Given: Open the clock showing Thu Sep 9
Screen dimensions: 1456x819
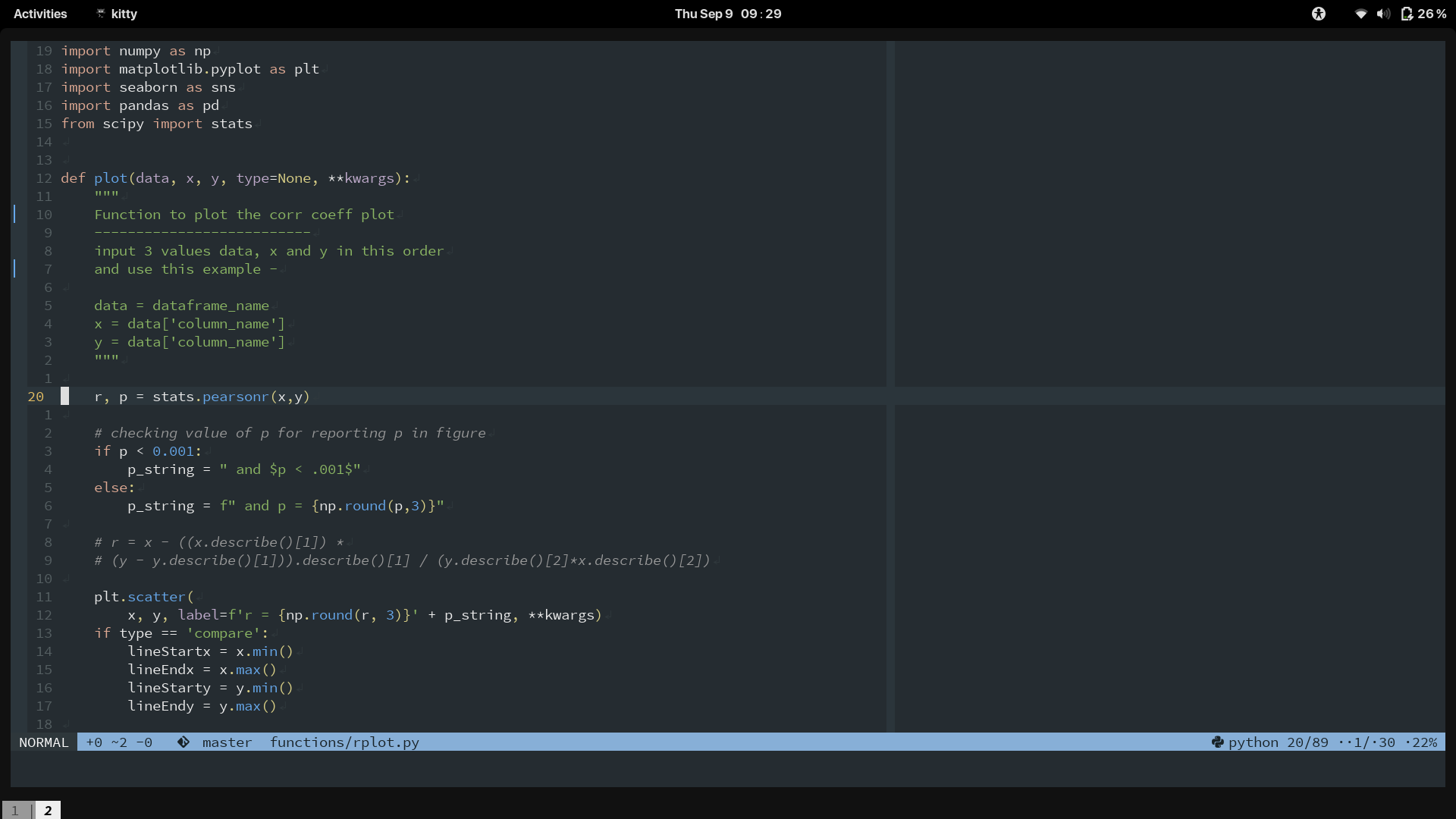Looking at the screenshot, I should click(x=728, y=14).
